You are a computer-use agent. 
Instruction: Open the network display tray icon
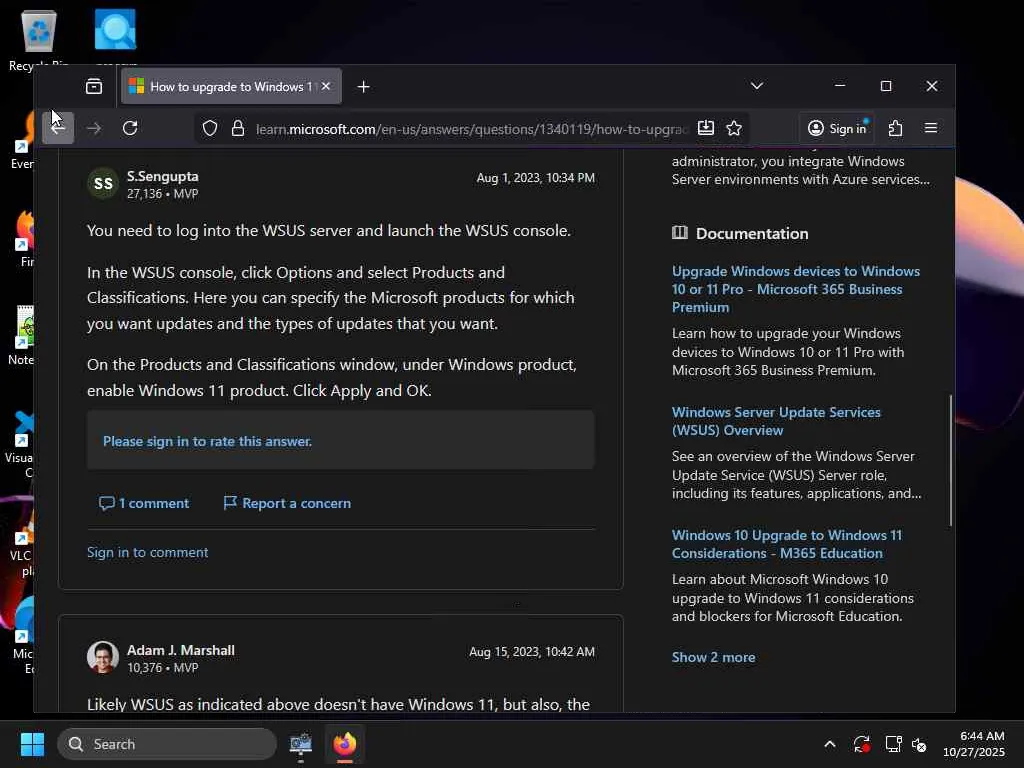(893, 744)
